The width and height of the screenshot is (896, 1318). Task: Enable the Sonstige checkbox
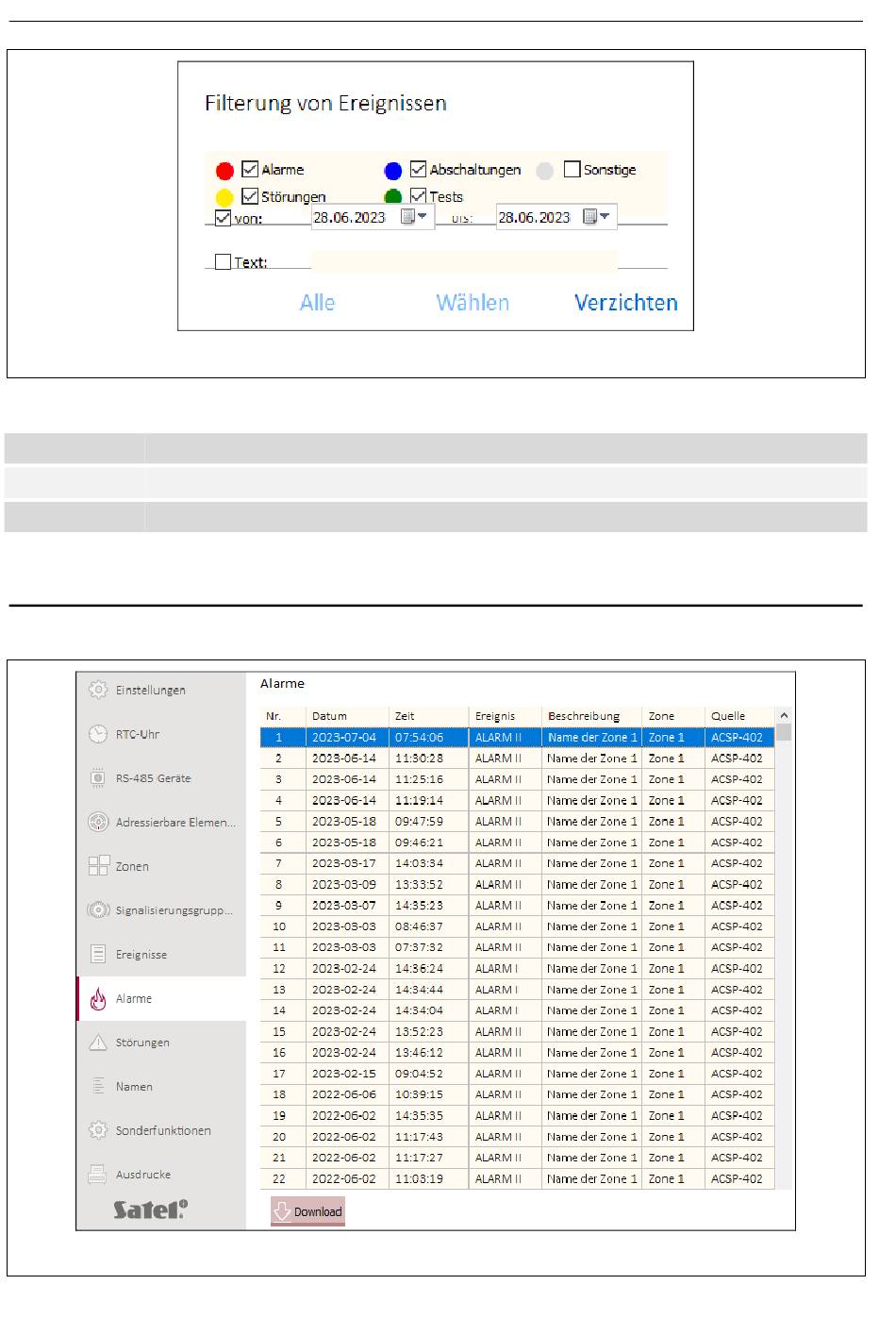572,169
